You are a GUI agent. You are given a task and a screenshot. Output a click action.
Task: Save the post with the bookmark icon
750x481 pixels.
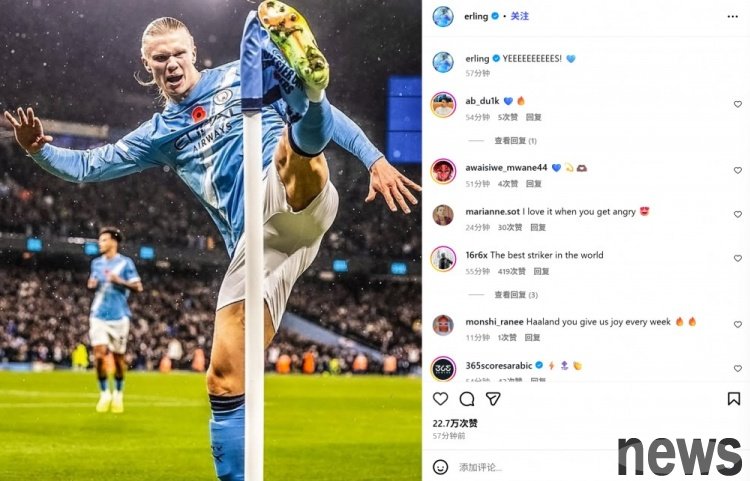pyautogui.click(x=734, y=399)
